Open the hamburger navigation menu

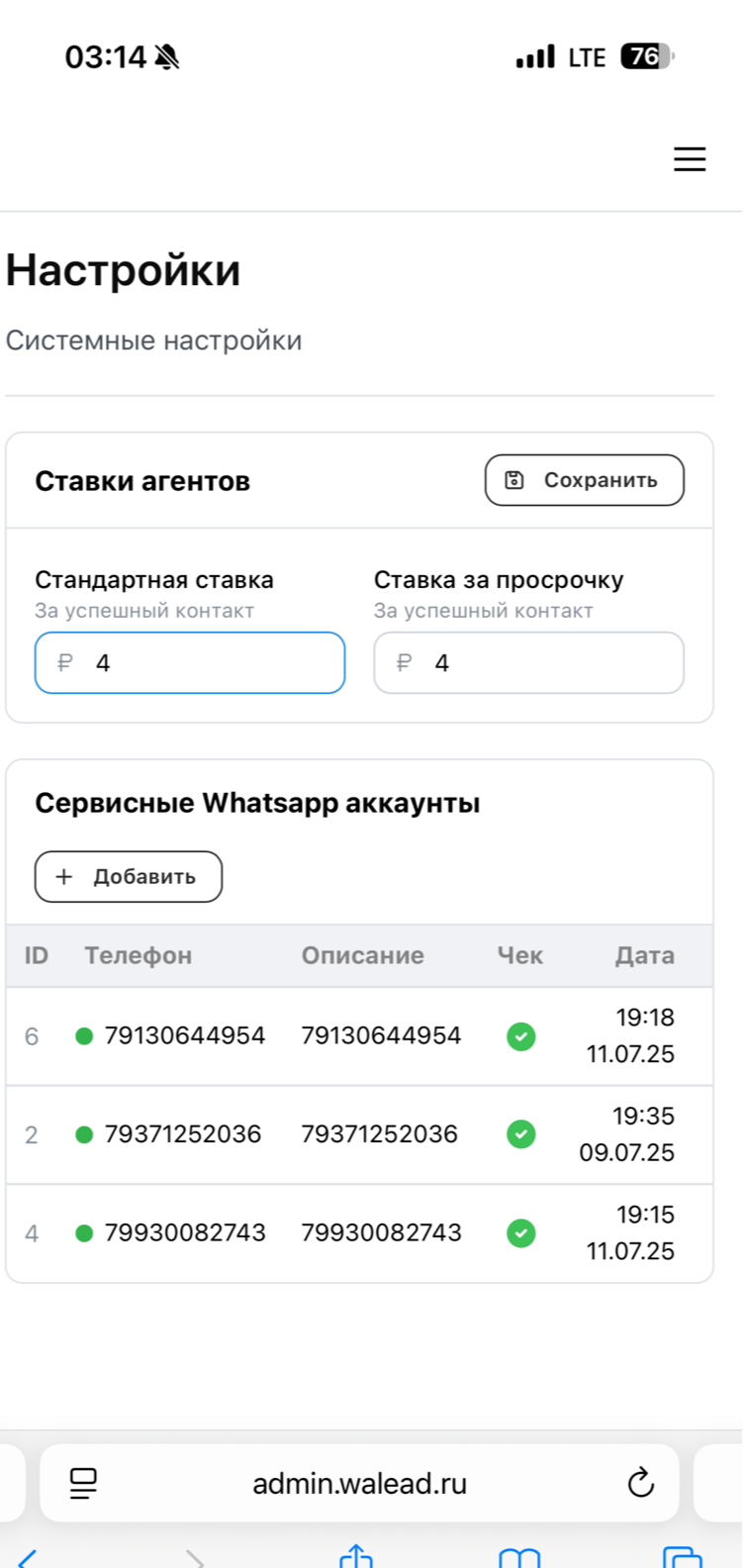(x=690, y=159)
